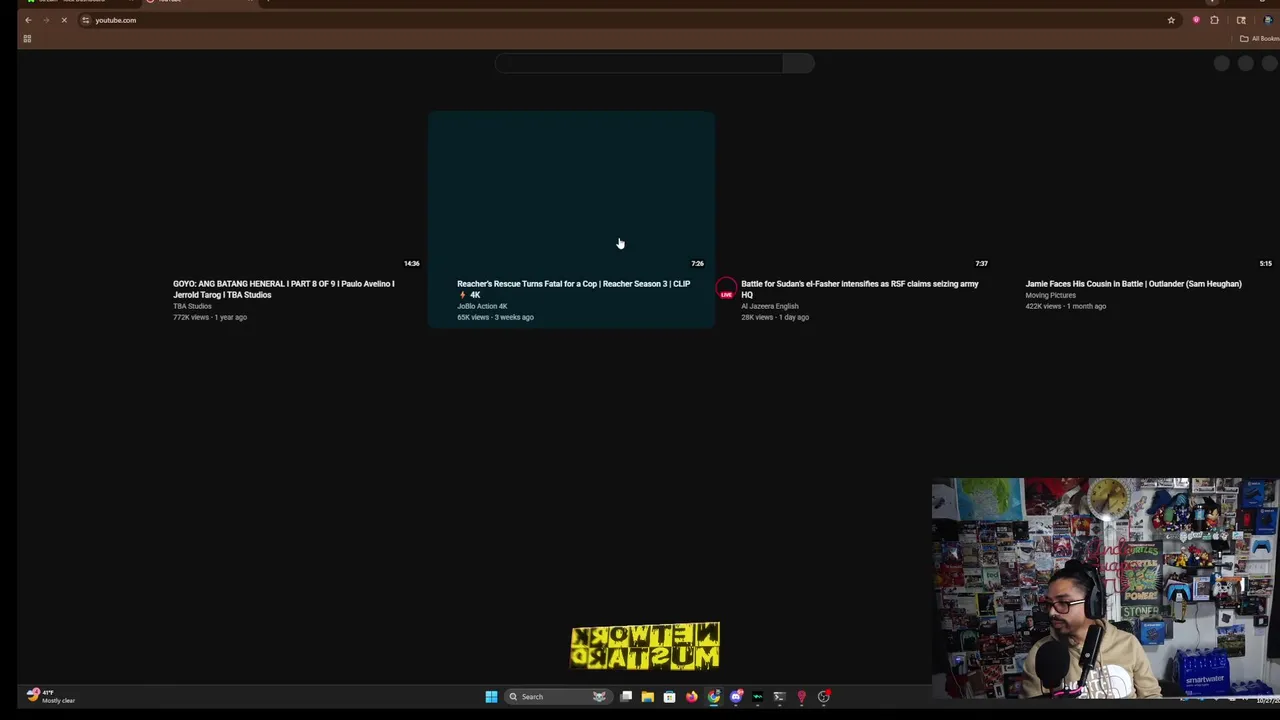Go back in the browser
The height and width of the screenshot is (720, 1280).
[28, 20]
